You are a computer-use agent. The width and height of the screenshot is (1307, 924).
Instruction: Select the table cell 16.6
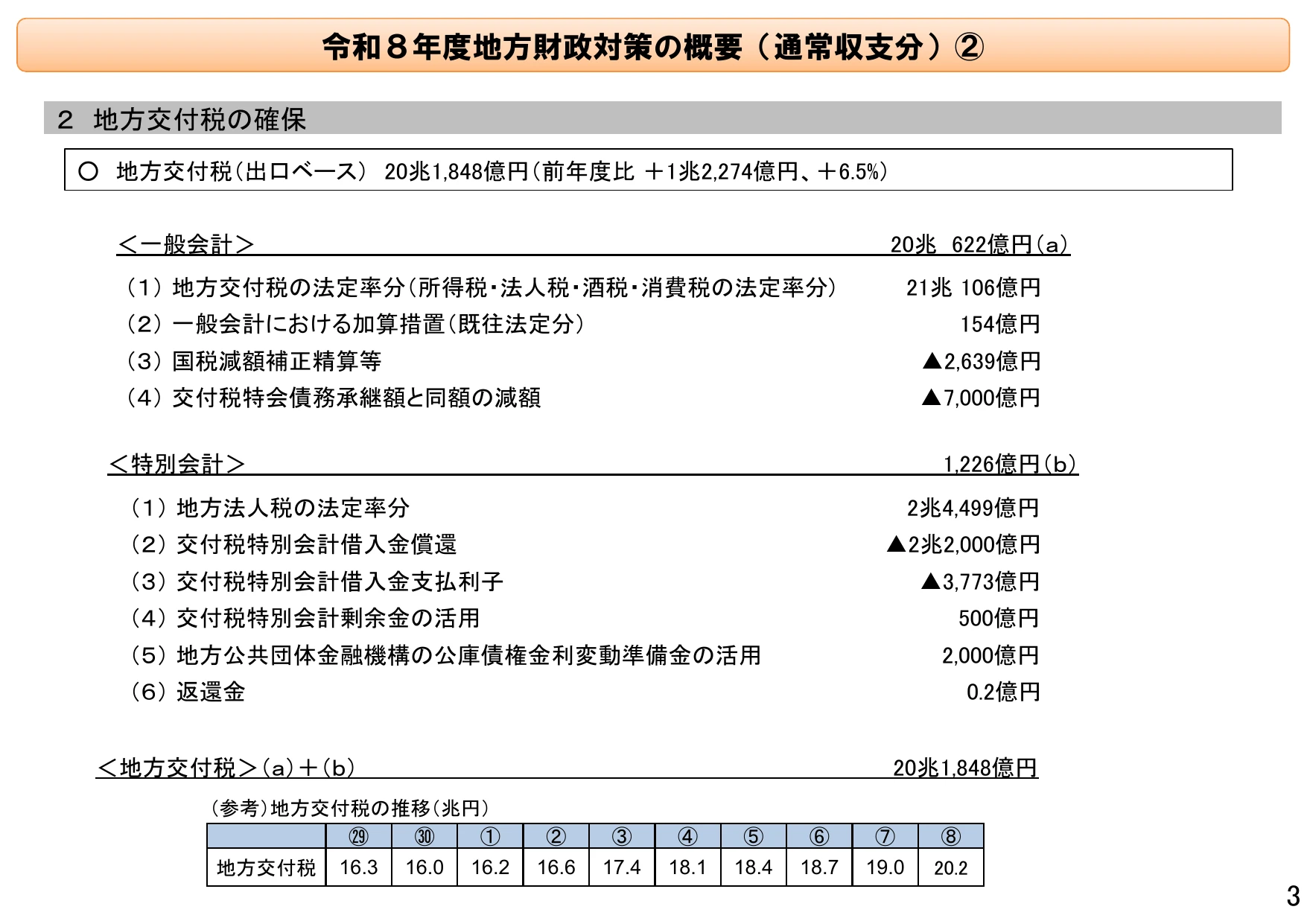pos(556,867)
